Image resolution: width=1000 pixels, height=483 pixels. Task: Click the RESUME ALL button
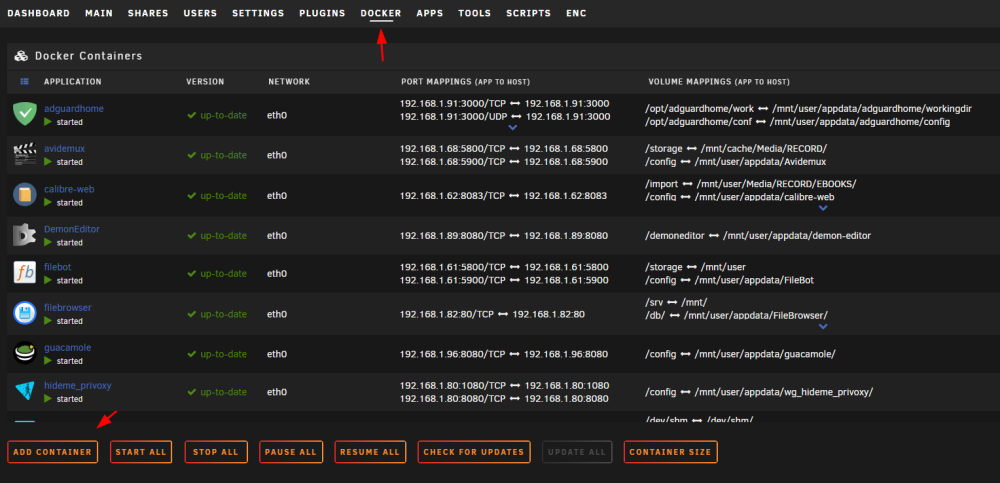pyautogui.click(x=370, y=452)
